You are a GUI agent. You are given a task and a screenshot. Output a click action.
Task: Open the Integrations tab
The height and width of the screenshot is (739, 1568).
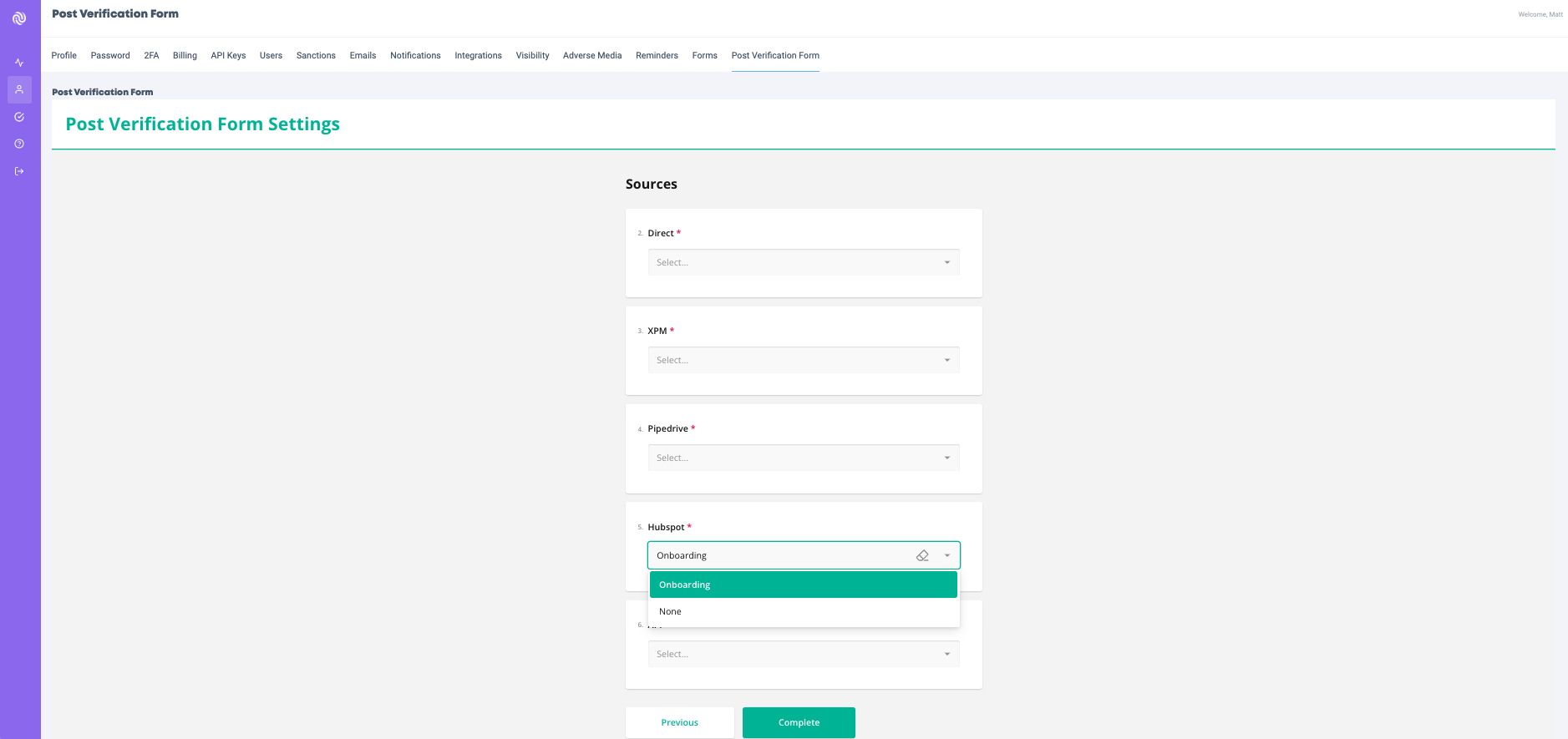pos(478,55)
